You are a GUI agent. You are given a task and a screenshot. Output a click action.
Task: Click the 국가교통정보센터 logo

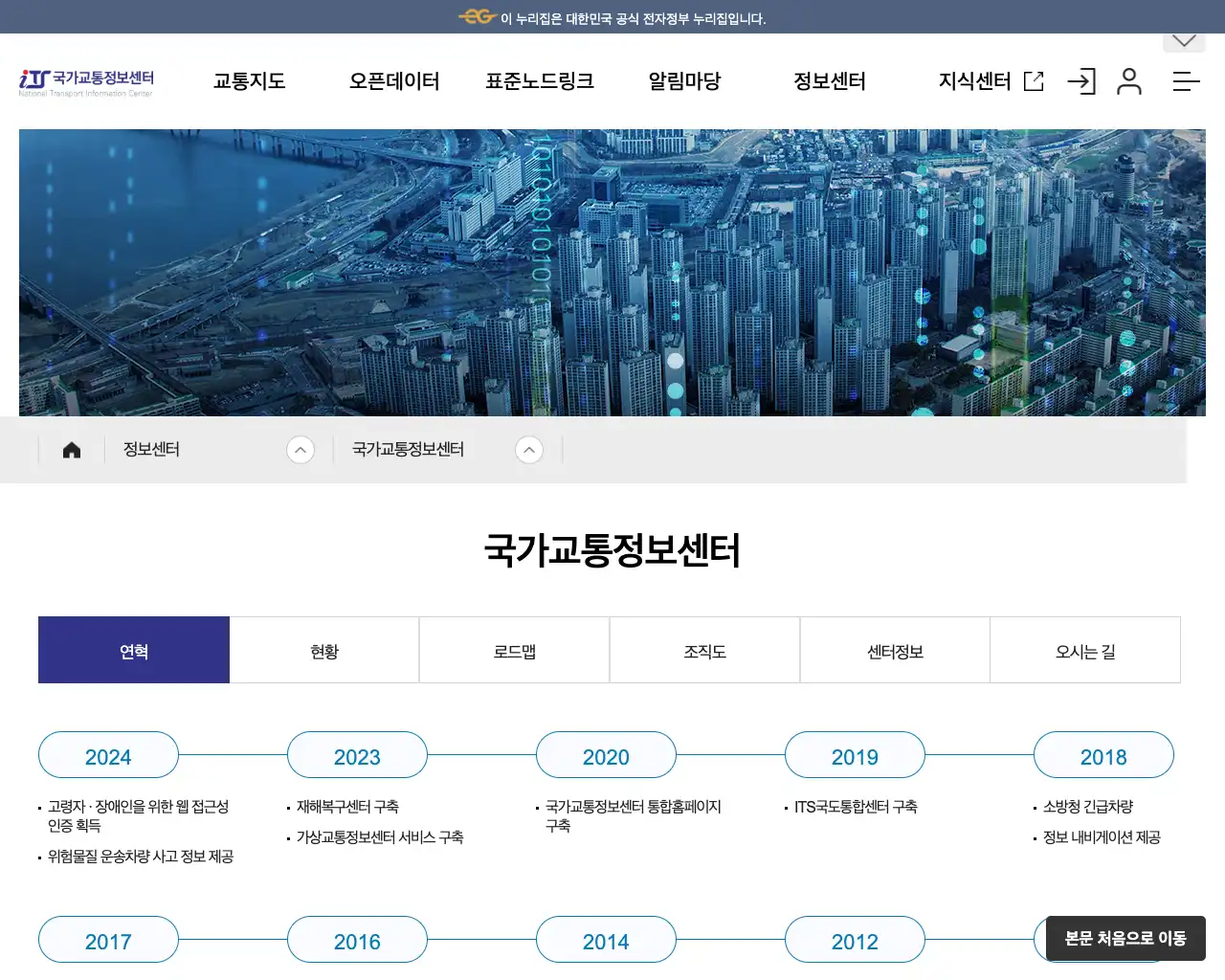point(86,81)
